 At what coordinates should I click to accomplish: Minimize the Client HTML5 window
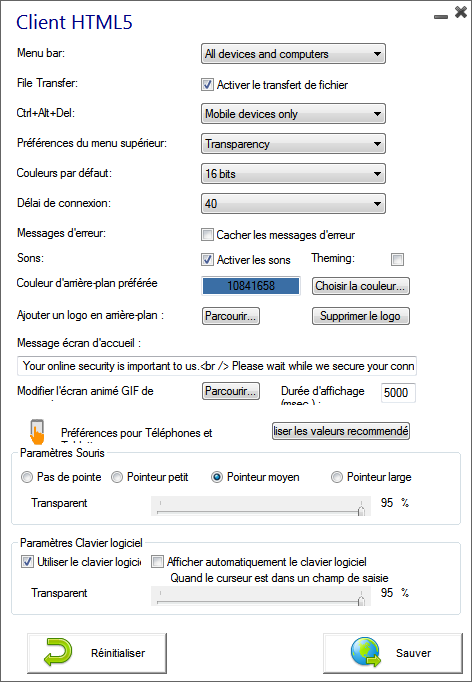441,17
